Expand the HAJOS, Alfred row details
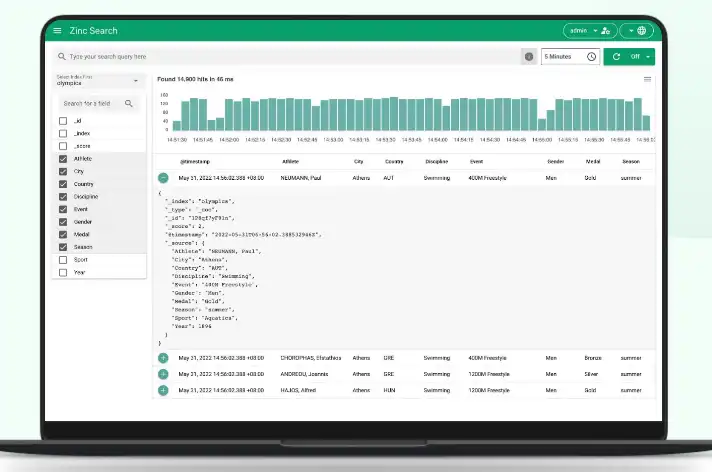The image size is (712, 472). click(163, 390)
